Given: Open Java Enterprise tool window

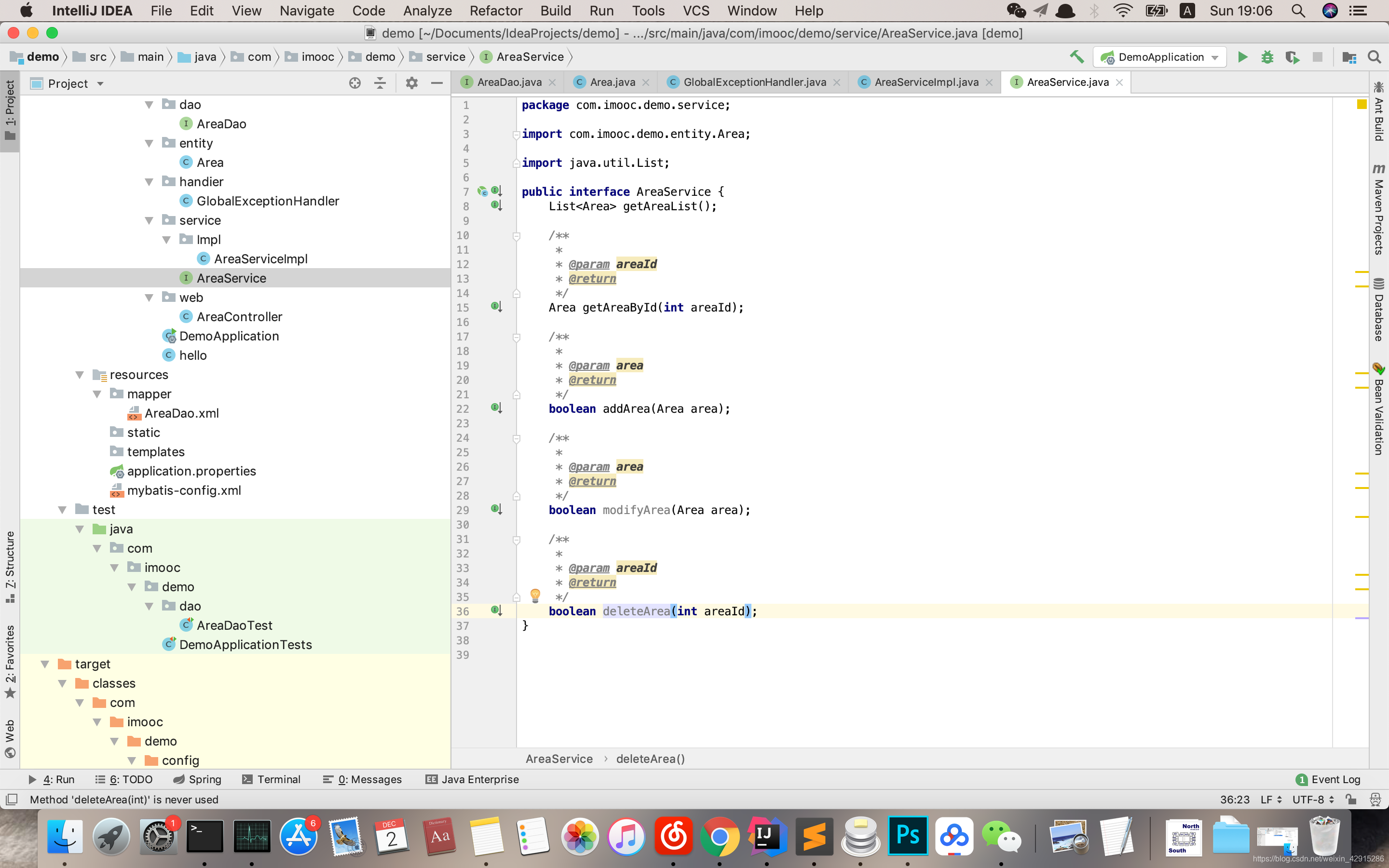Looking at the screenshot, I should click(472, 779).
